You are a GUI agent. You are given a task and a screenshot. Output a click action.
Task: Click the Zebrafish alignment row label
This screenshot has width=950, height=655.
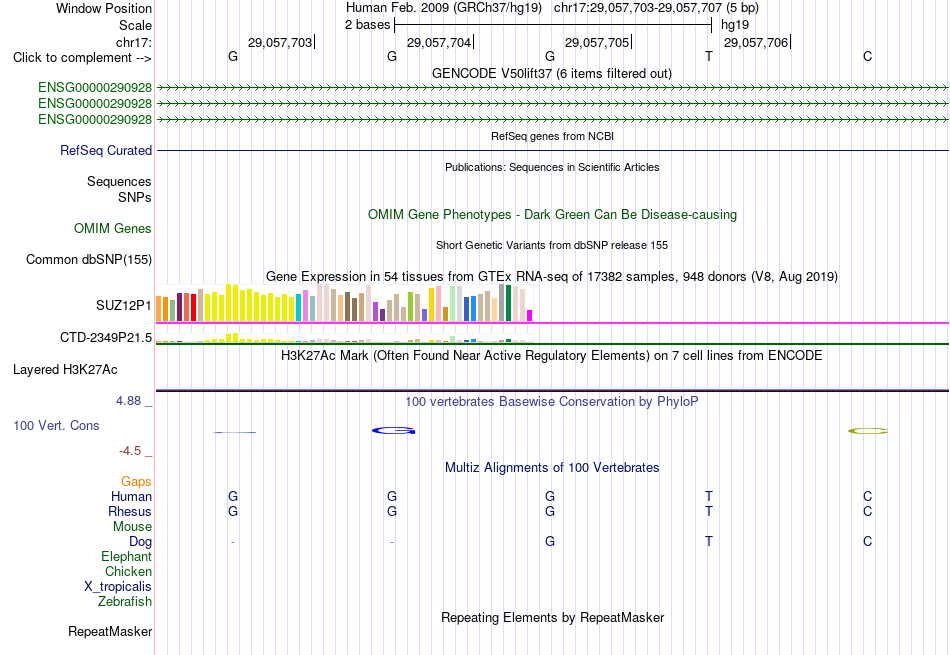click(x=124, y=602)
